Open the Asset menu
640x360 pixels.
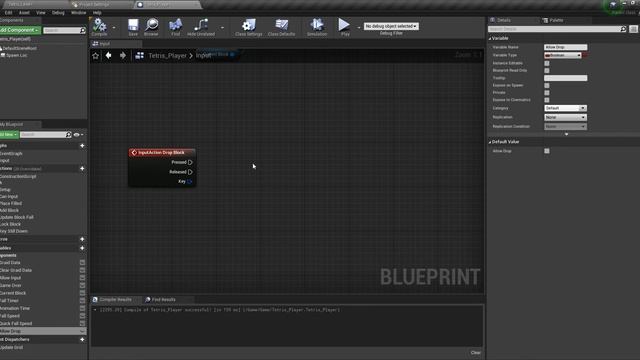pos(24,13)
